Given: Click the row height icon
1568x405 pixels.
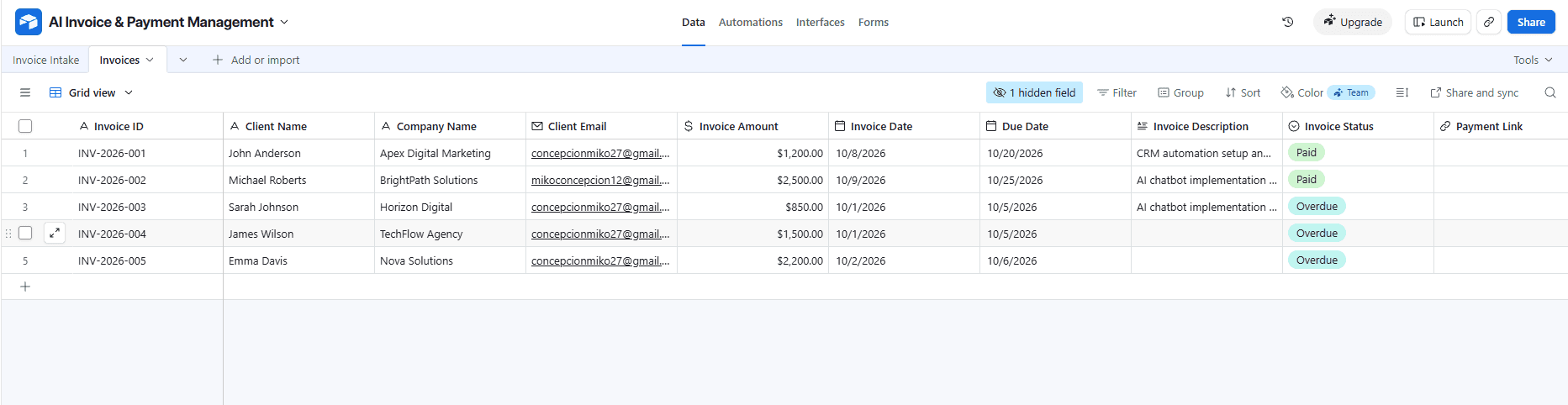Looking at the screenshot, I should (x=1402, y=92).
